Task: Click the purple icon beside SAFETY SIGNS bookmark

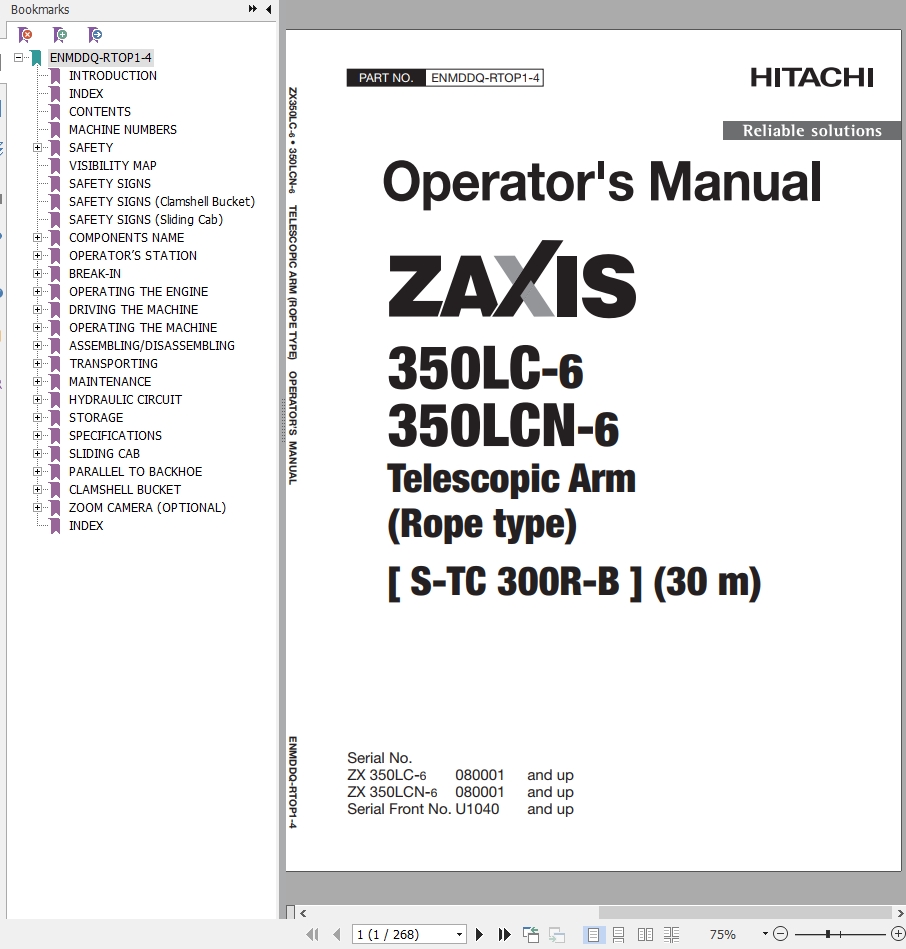Action: point(55,184)
